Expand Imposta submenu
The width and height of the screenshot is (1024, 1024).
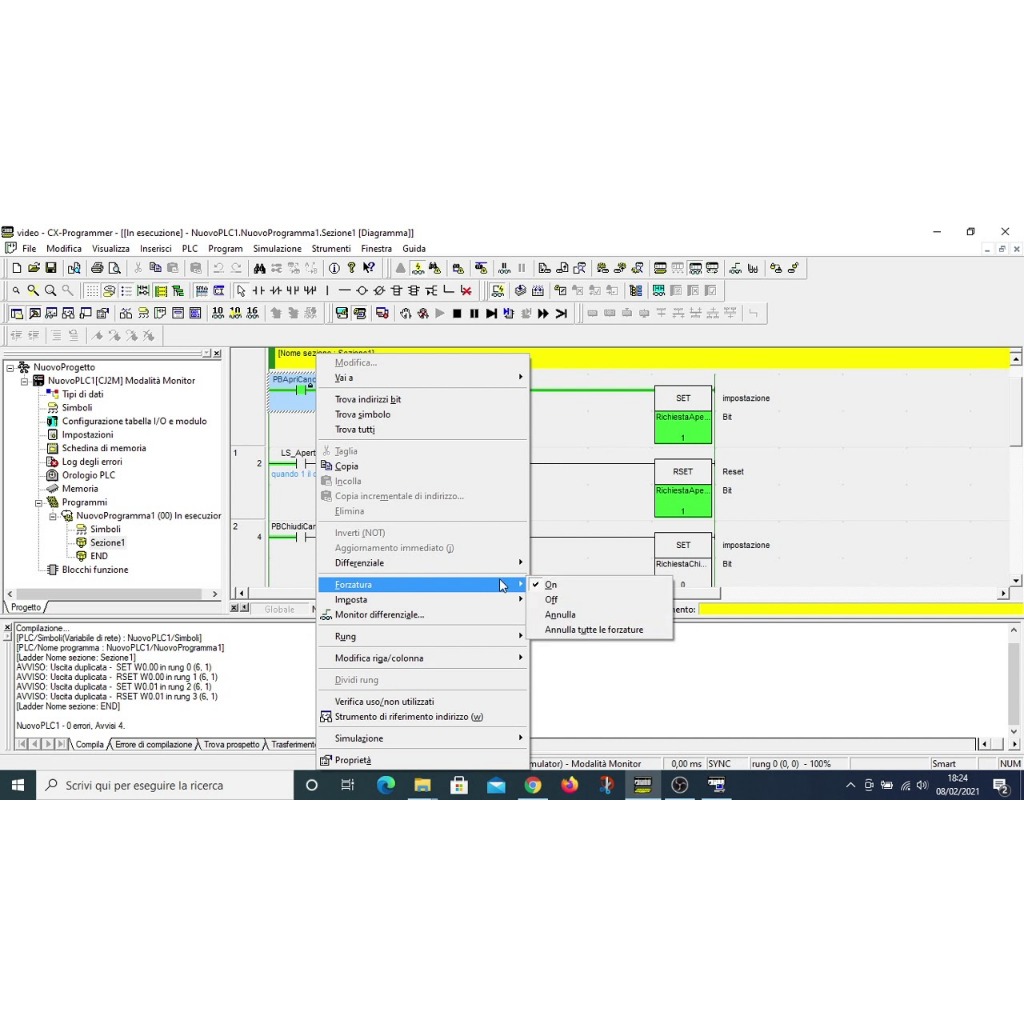(520, 600)
